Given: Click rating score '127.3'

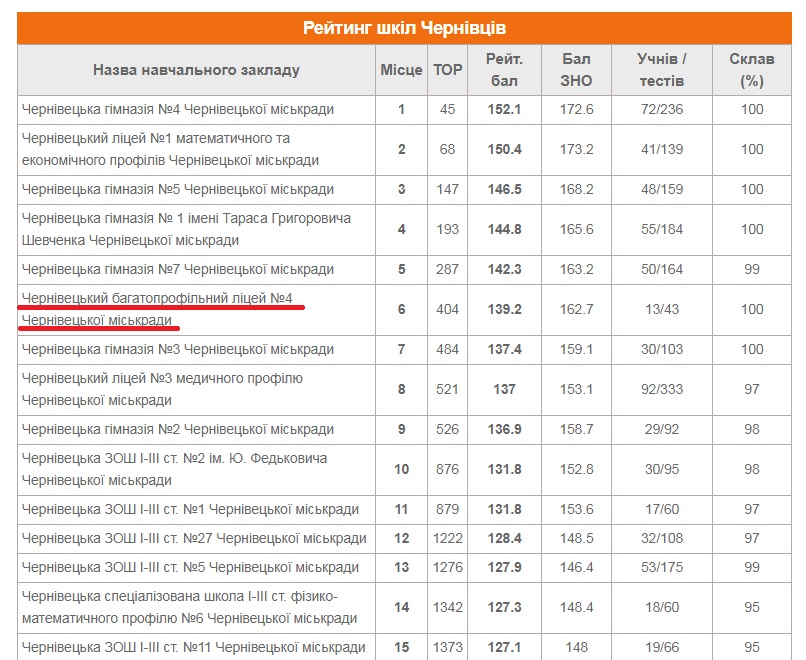Looking at the screenshot, I should pyautogui.click(x=504, y=608).
